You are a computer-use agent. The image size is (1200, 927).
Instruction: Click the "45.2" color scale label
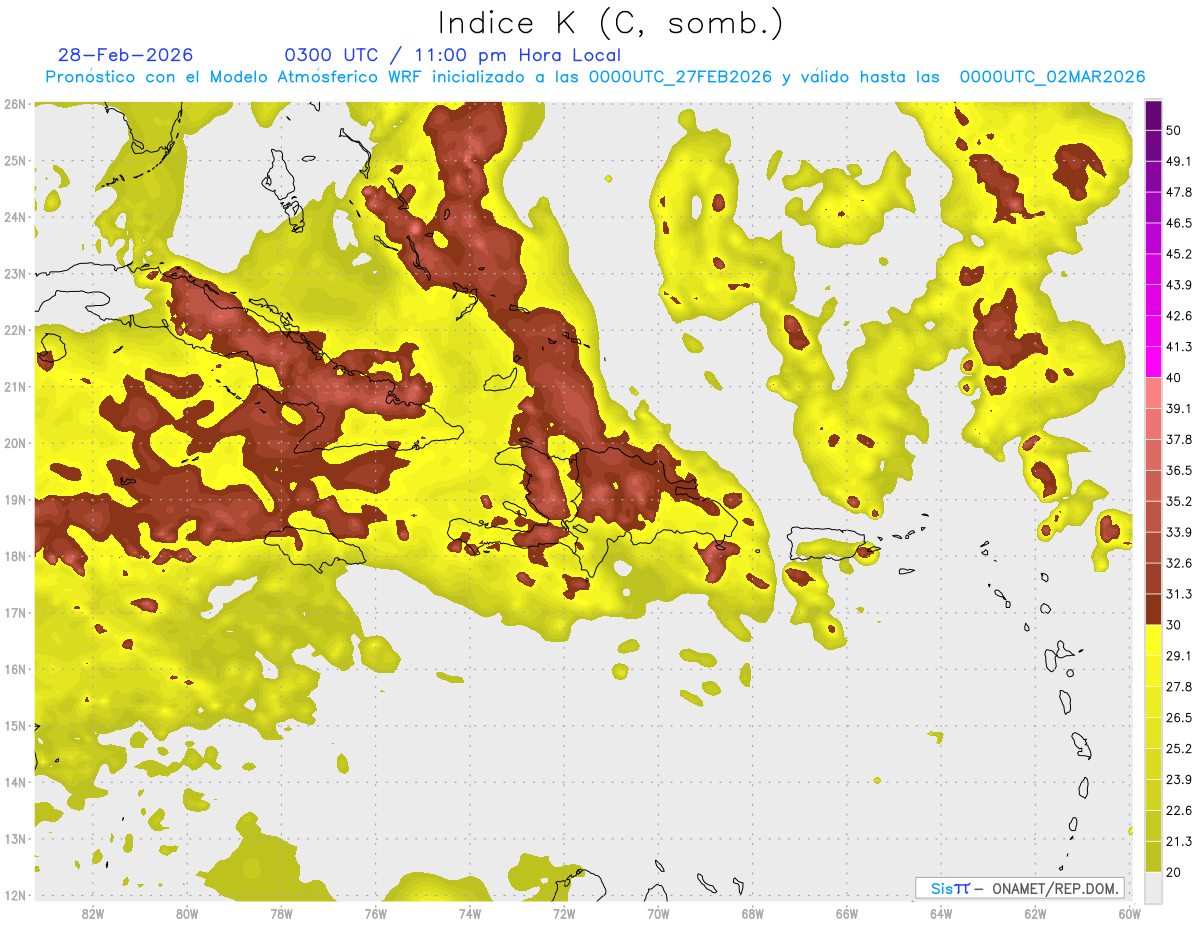[1179, 254]
